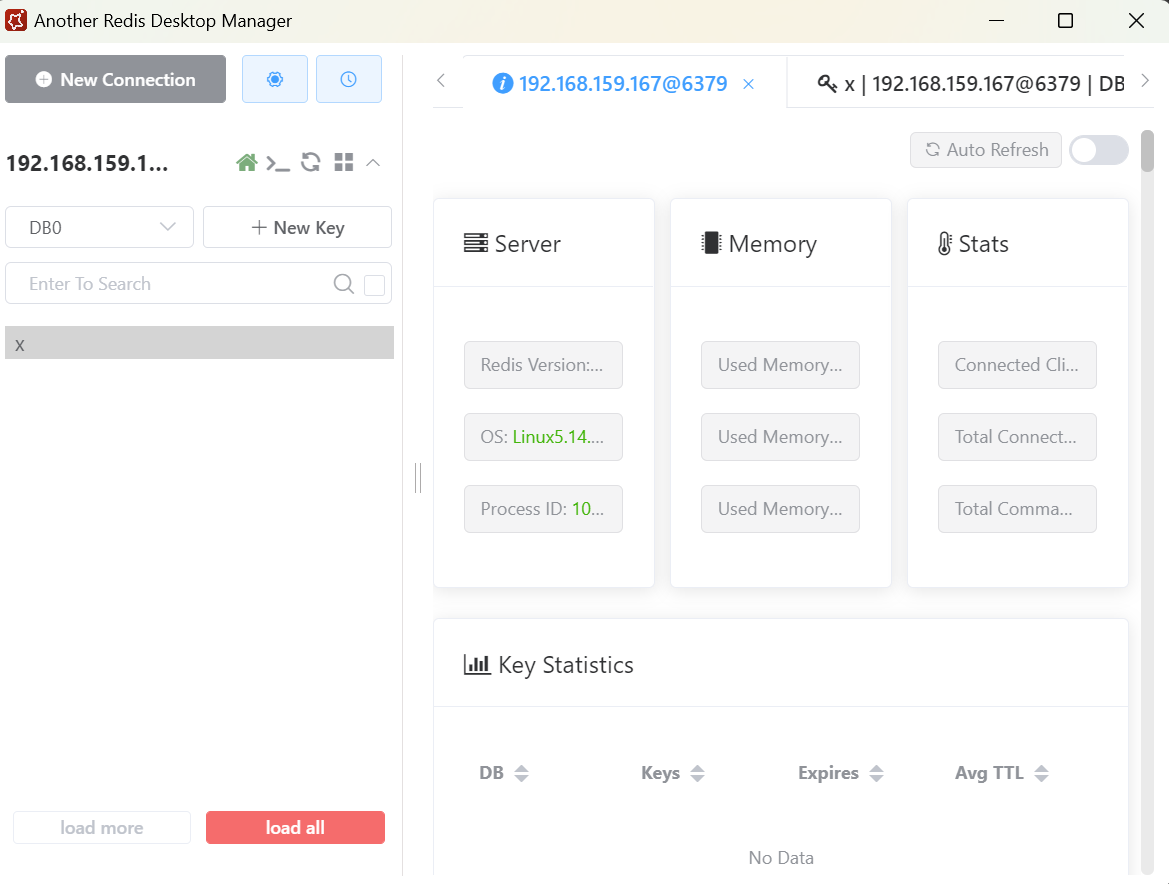The image size is (1169, 884).
Task: Click load more keys
Action: (101, 827)
